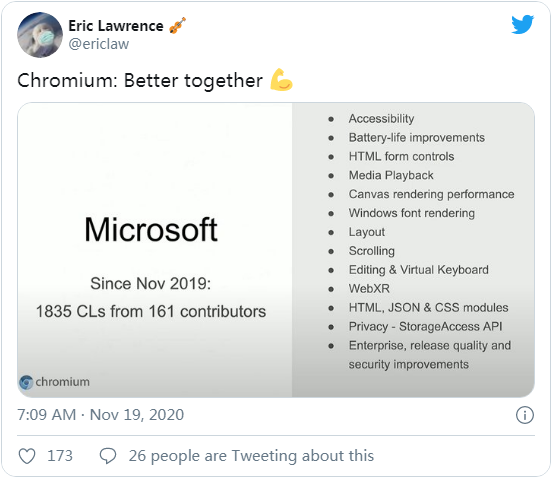Screen dimensions: 552x478
Task: Open the Eric Lawrence display name
Action: [x=116, y=26]
